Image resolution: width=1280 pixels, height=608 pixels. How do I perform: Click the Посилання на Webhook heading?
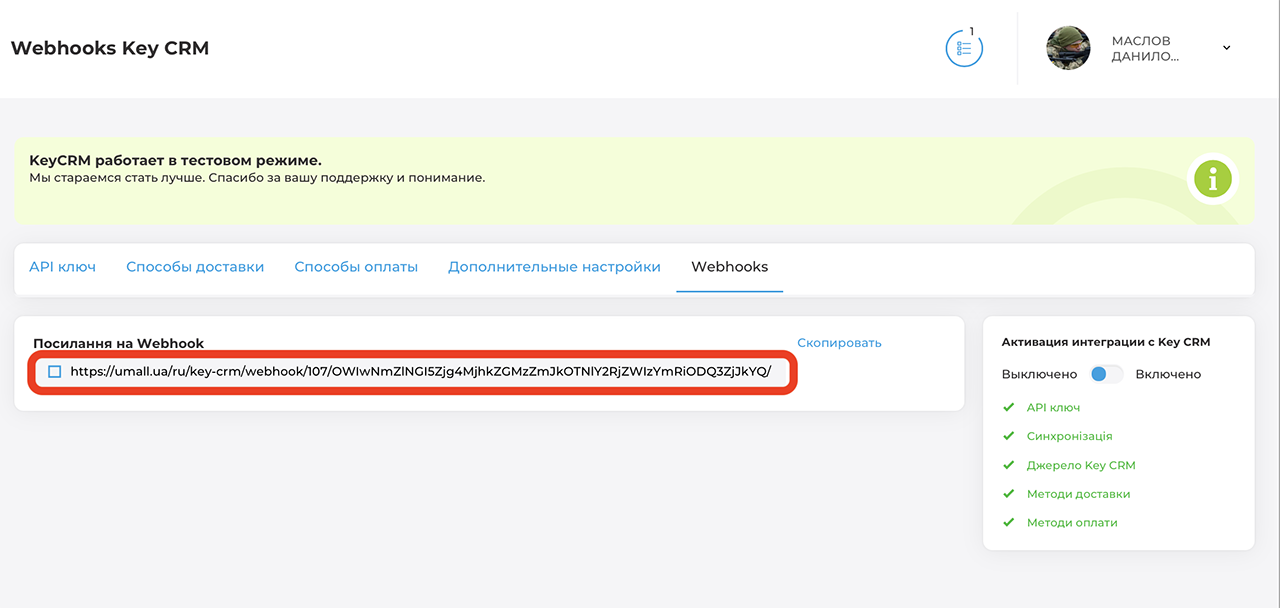[x=118, y=343]
